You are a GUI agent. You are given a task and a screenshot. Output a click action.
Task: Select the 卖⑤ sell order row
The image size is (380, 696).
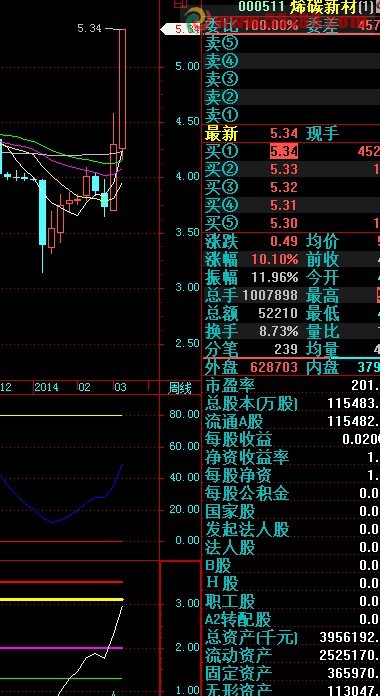pos(291,44)
